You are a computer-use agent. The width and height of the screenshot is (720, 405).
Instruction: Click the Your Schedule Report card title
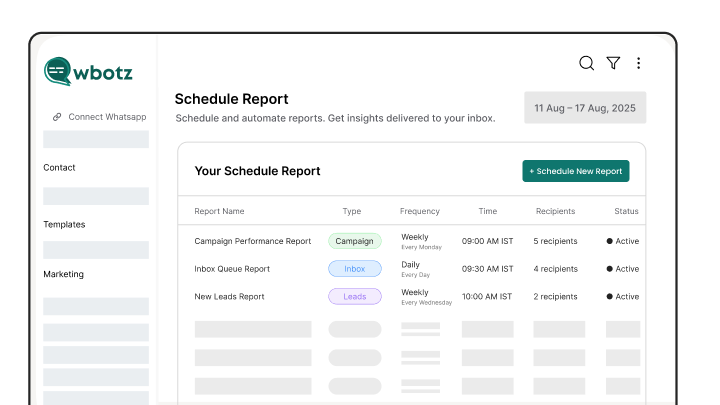(x=257, y=171)
